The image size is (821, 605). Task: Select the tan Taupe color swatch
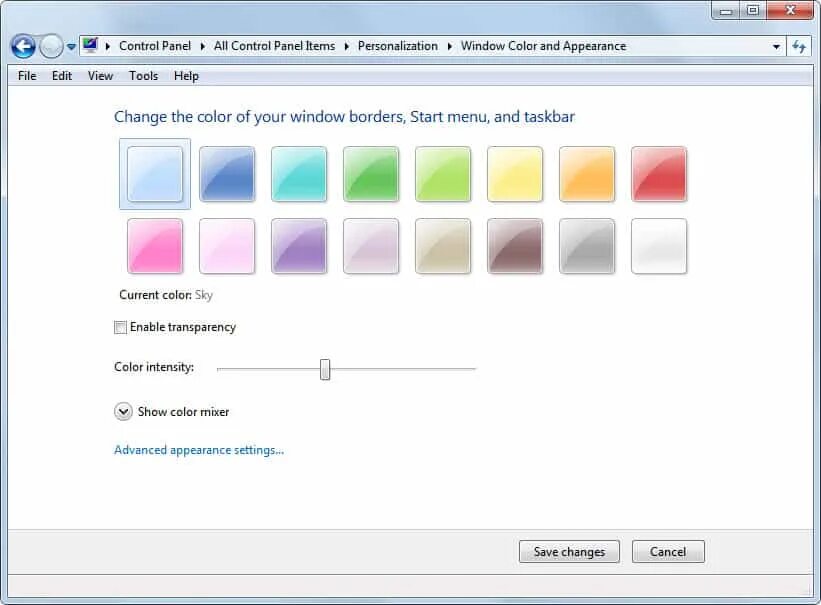pyautogui.click(x=443, y=246)
